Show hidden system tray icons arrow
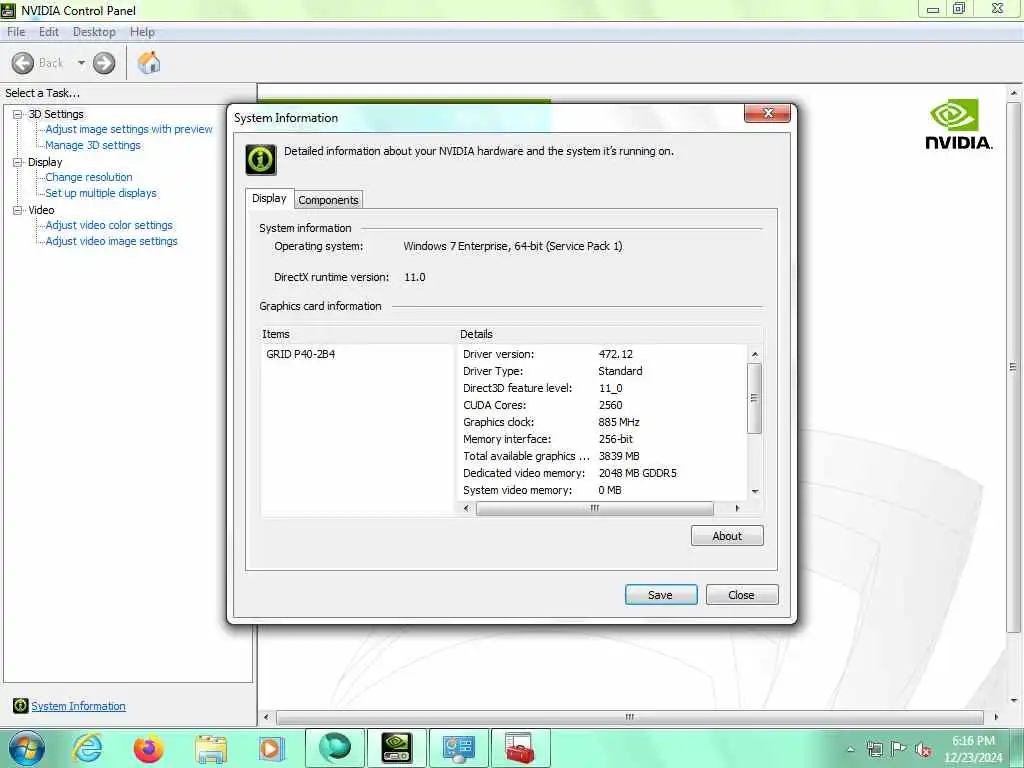The image size is (1024, 768). [x=851, y=749]
